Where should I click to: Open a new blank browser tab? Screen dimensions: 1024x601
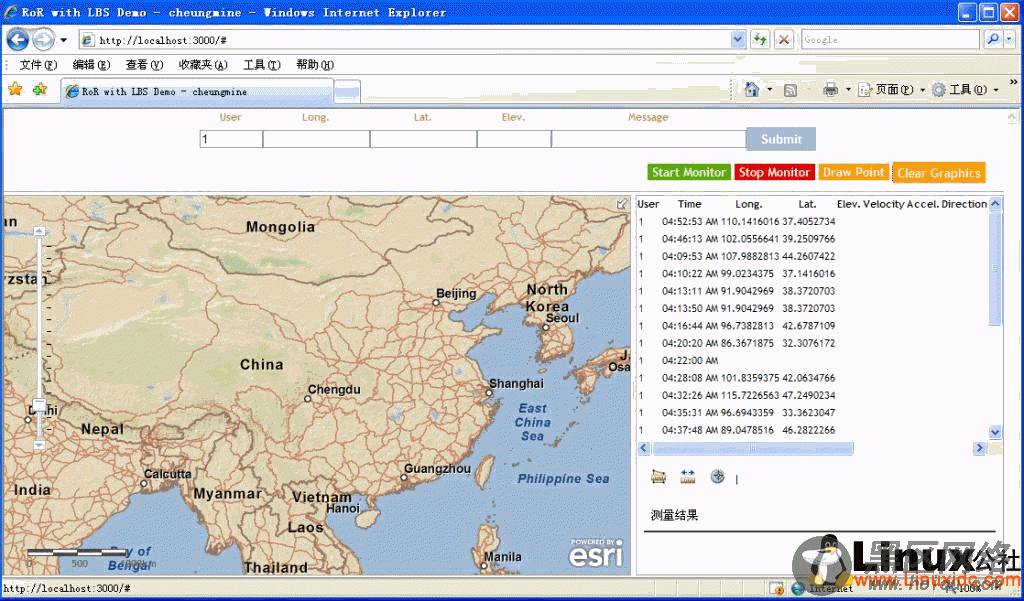coord(347,92)
